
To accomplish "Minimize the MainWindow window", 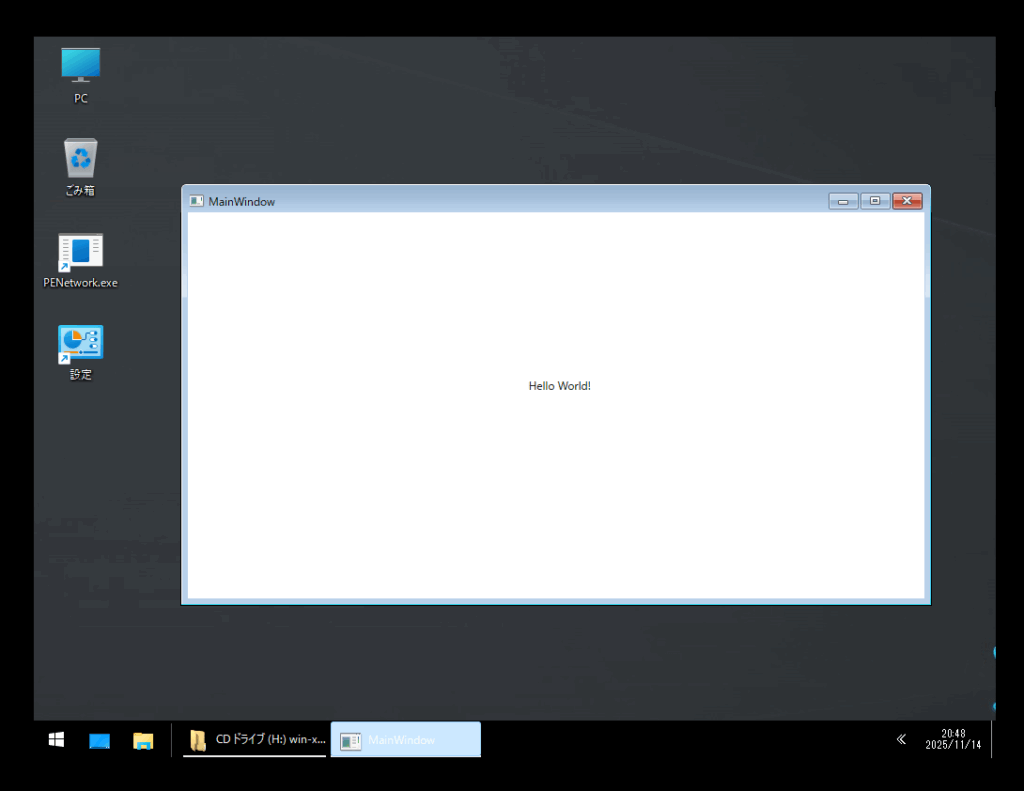I will (x=843, y=201).
